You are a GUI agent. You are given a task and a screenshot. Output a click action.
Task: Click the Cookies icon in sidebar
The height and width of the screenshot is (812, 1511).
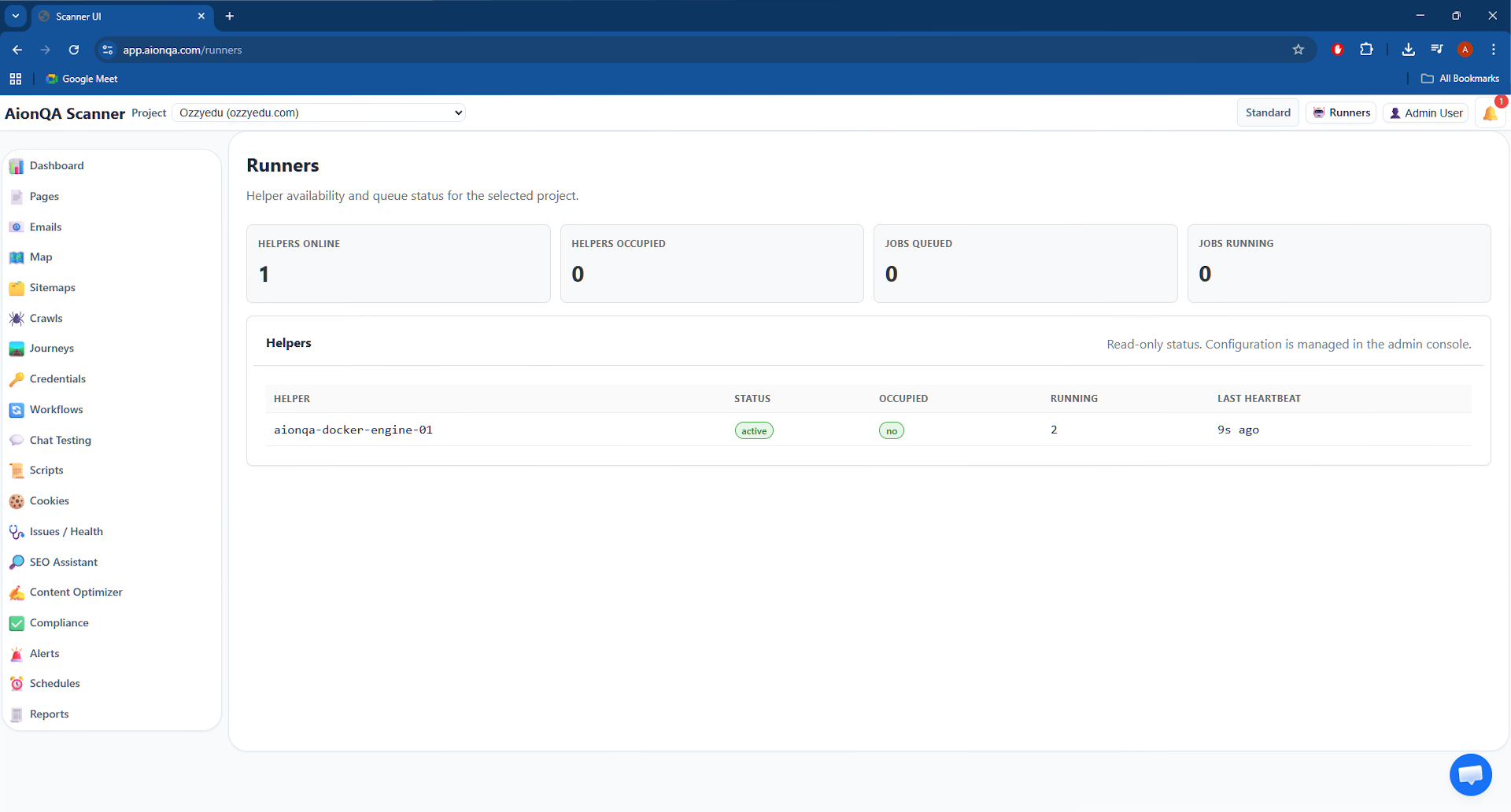point(17,501)
